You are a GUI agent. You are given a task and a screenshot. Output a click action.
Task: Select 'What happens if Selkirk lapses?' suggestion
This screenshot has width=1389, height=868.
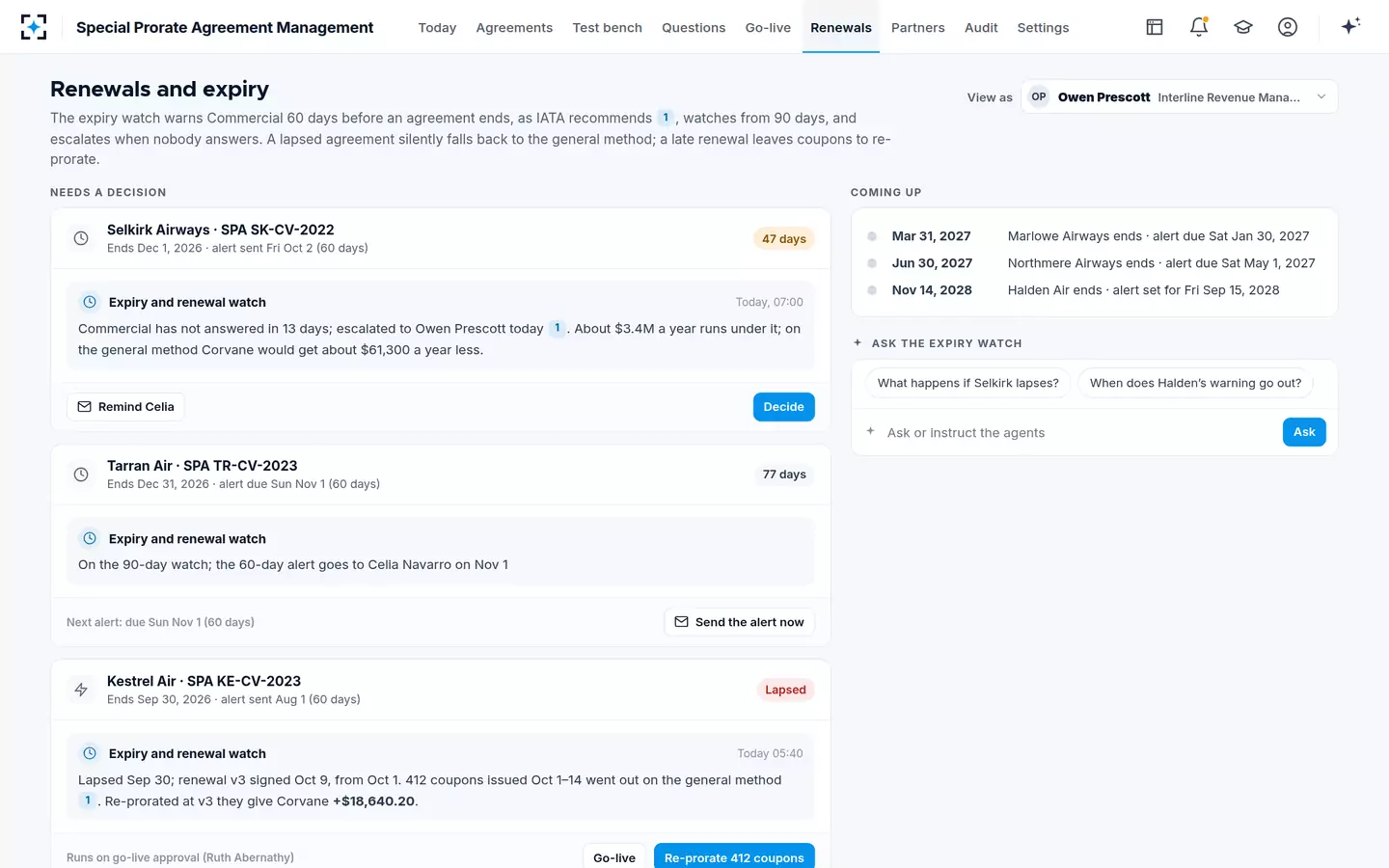(x=967, y=383)
